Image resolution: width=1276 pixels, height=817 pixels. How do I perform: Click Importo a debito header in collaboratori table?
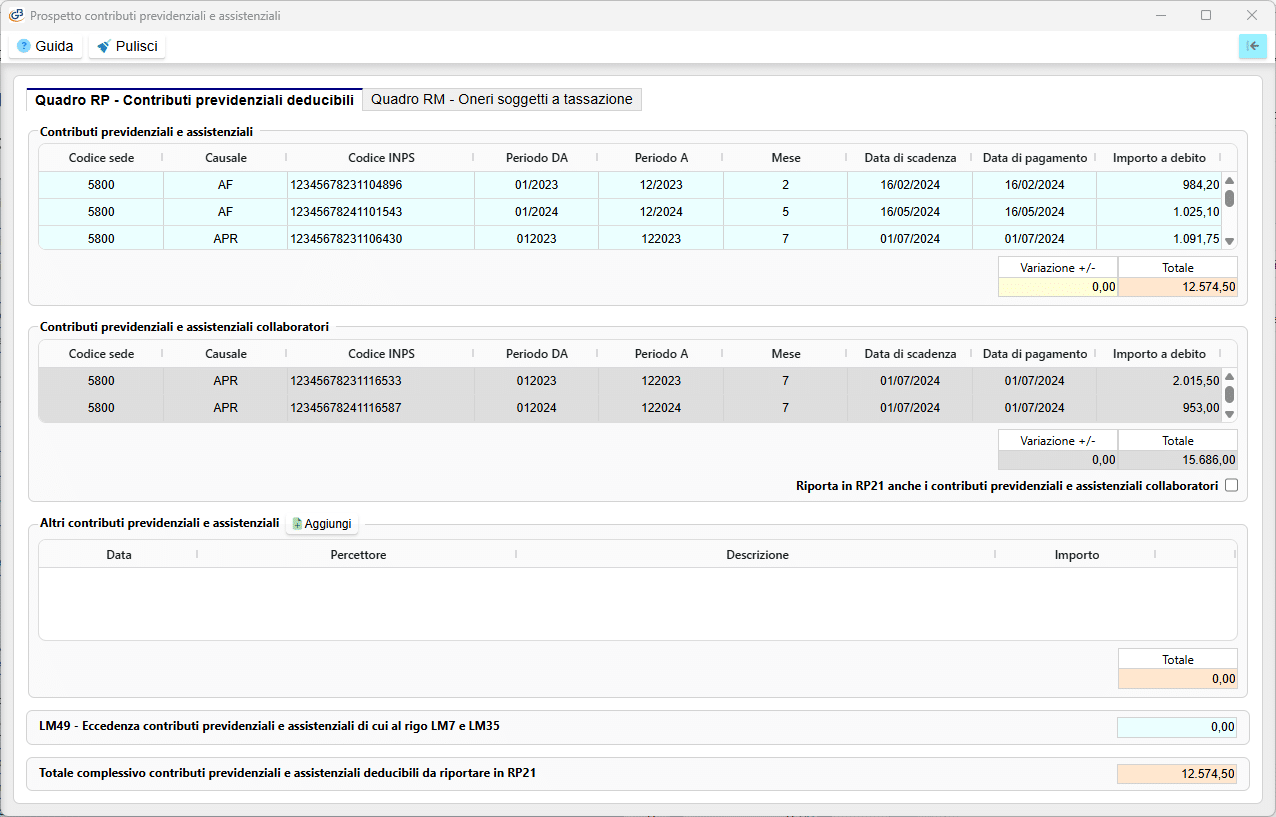pyautogui.click(x=1159, y=354)
